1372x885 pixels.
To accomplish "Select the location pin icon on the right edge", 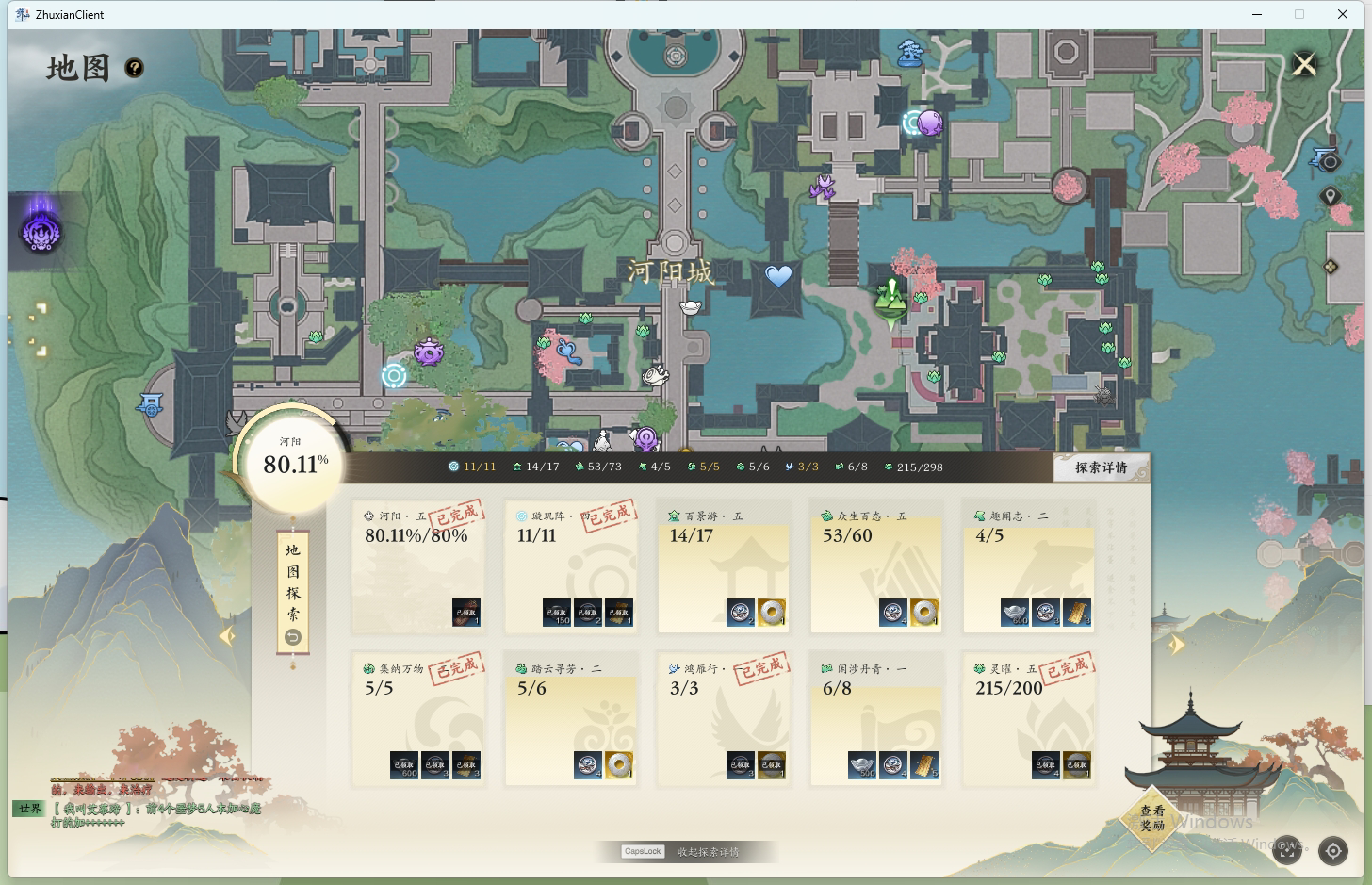I will tap(1330, 196).
